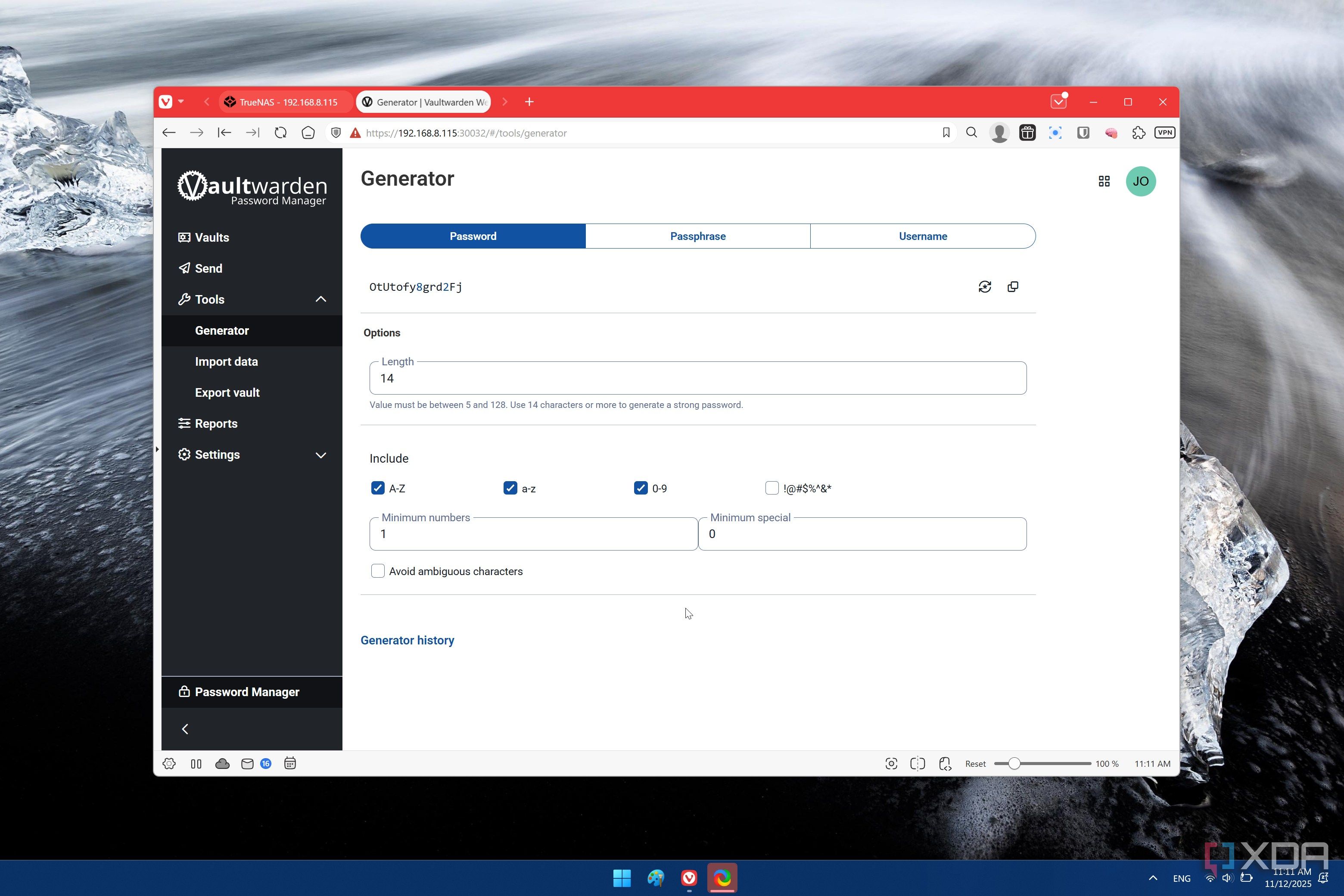Click the sync cloud icon in status bar

[x=222, y=763]
